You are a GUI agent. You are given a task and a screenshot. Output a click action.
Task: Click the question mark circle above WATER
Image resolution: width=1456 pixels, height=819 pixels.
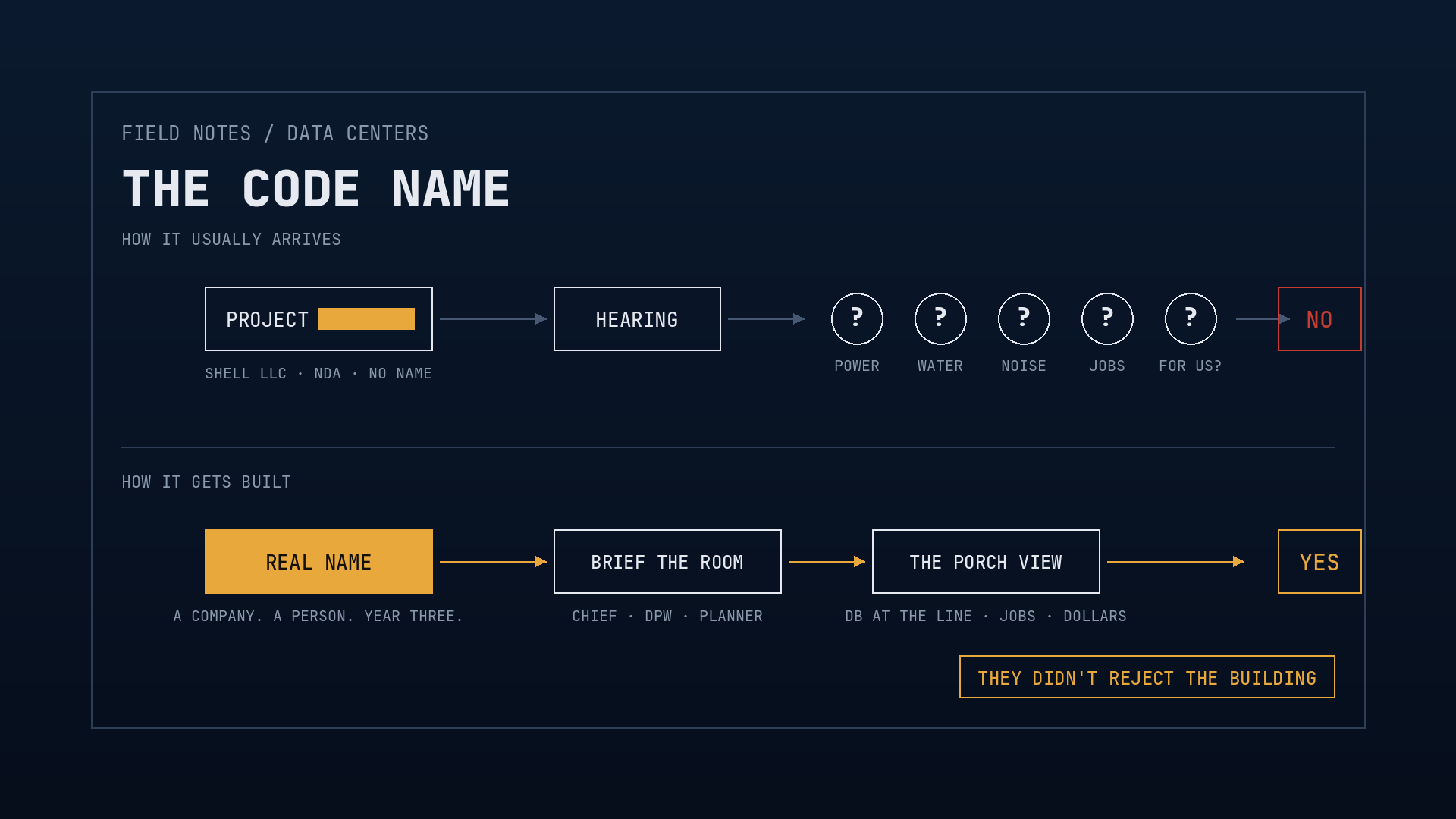[x=940, y=318]
